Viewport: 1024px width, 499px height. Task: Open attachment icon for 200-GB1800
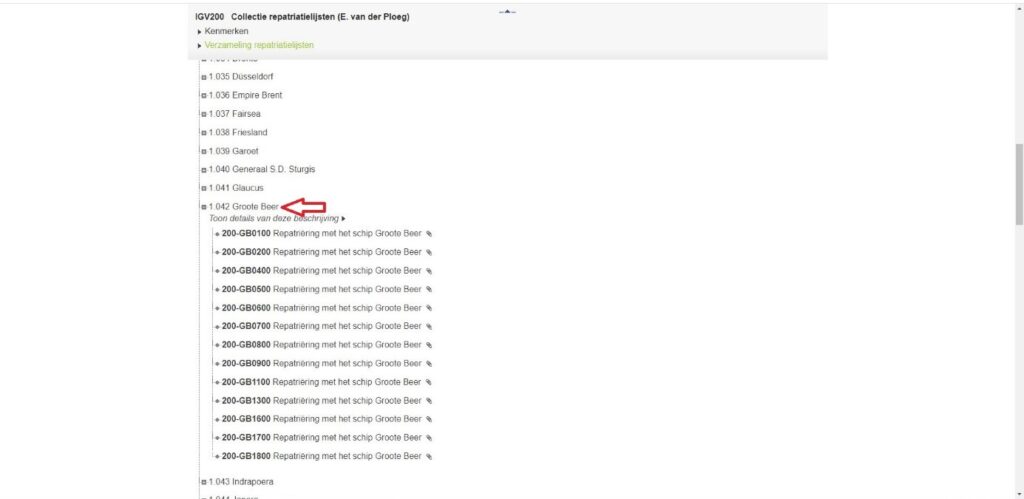point(429,457)
